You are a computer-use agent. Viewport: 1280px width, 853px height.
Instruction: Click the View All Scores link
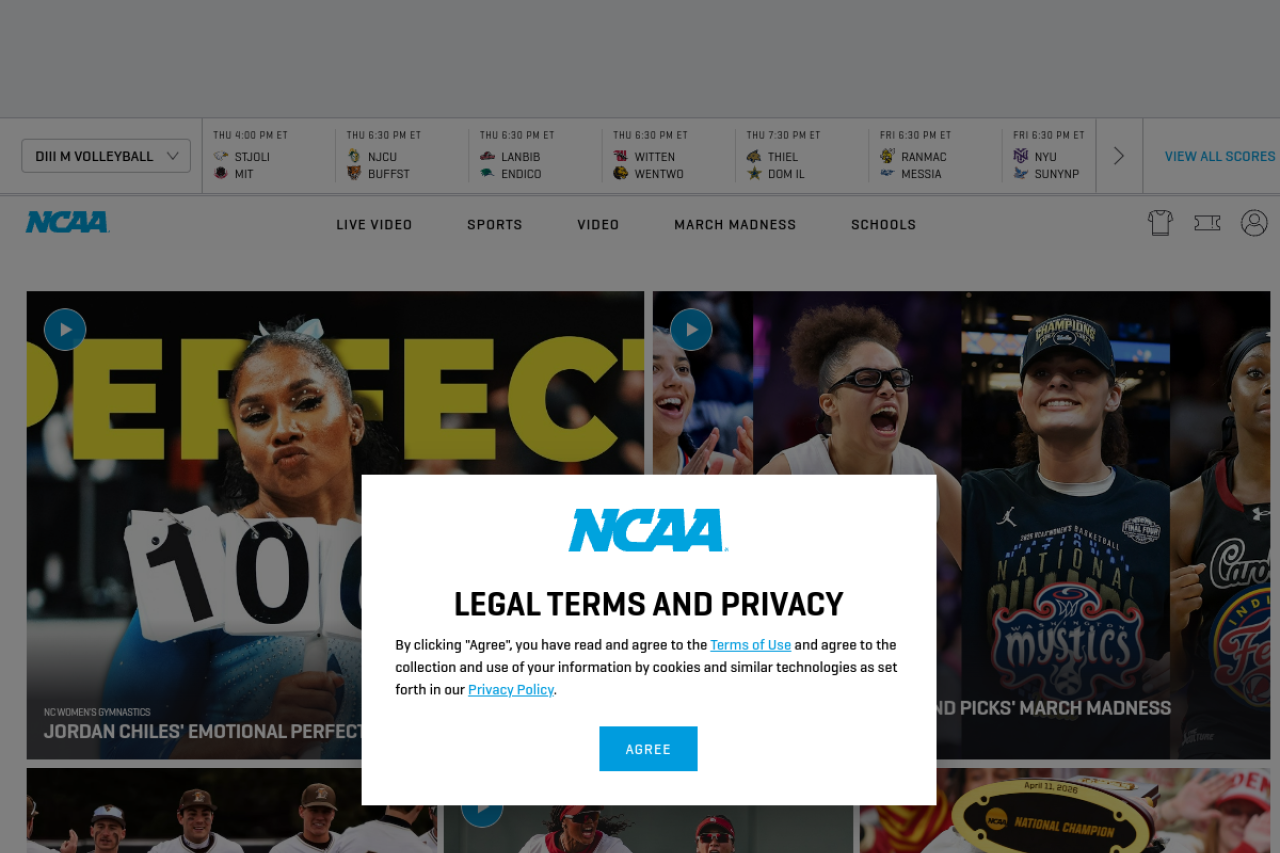[1219, 156]
